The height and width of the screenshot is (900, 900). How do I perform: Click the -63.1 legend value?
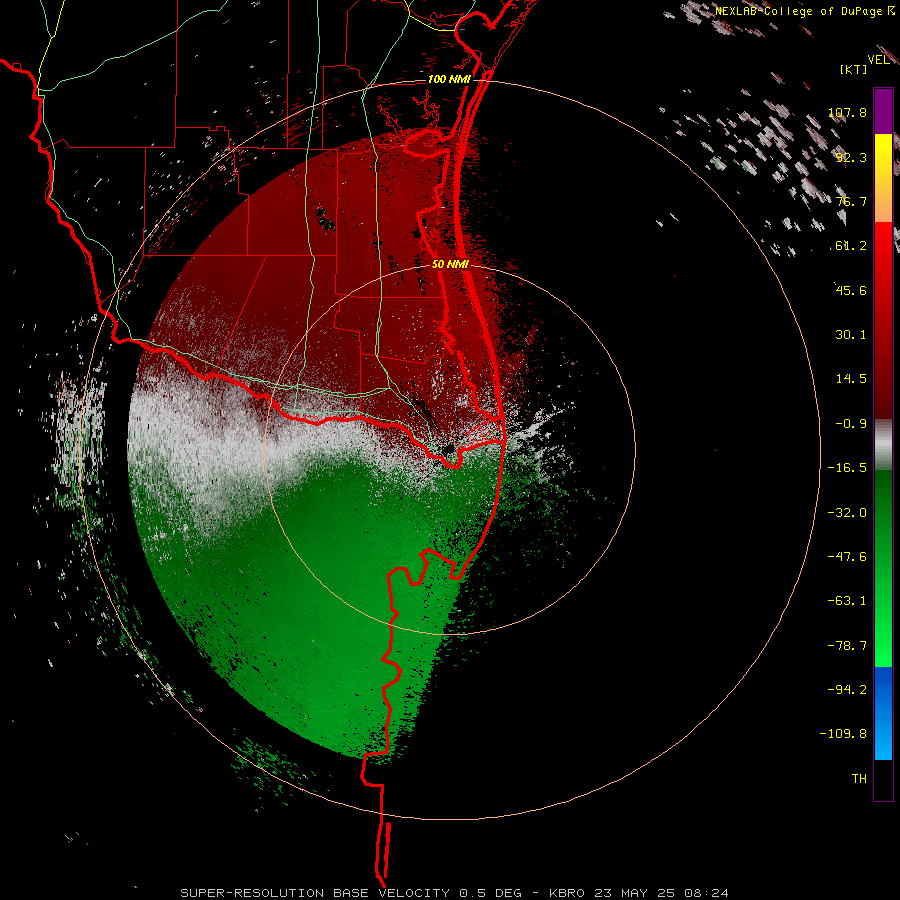point(847,601)
